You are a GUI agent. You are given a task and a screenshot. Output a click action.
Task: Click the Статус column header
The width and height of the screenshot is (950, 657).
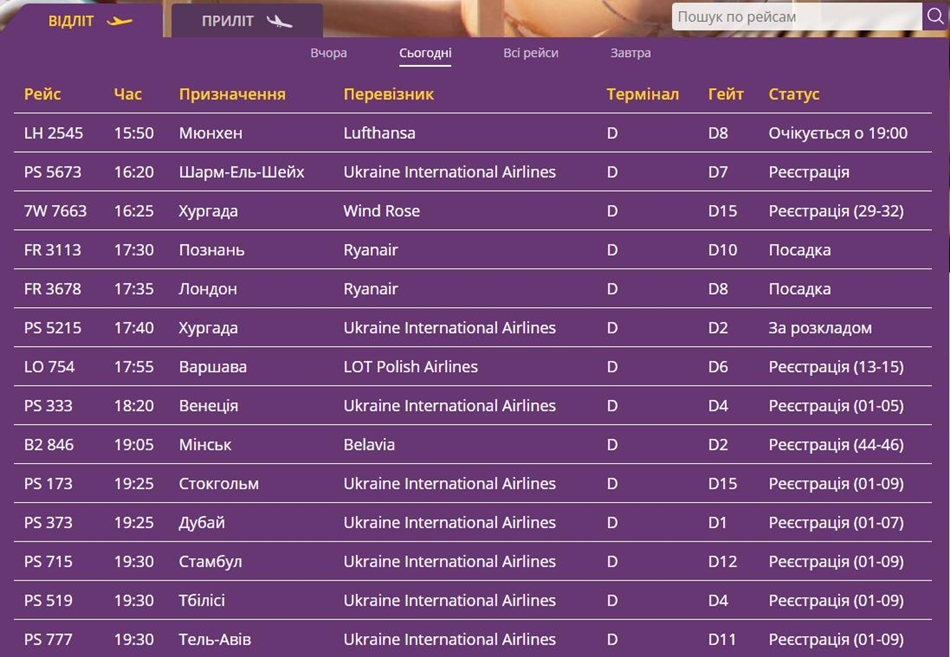(794, 95)
